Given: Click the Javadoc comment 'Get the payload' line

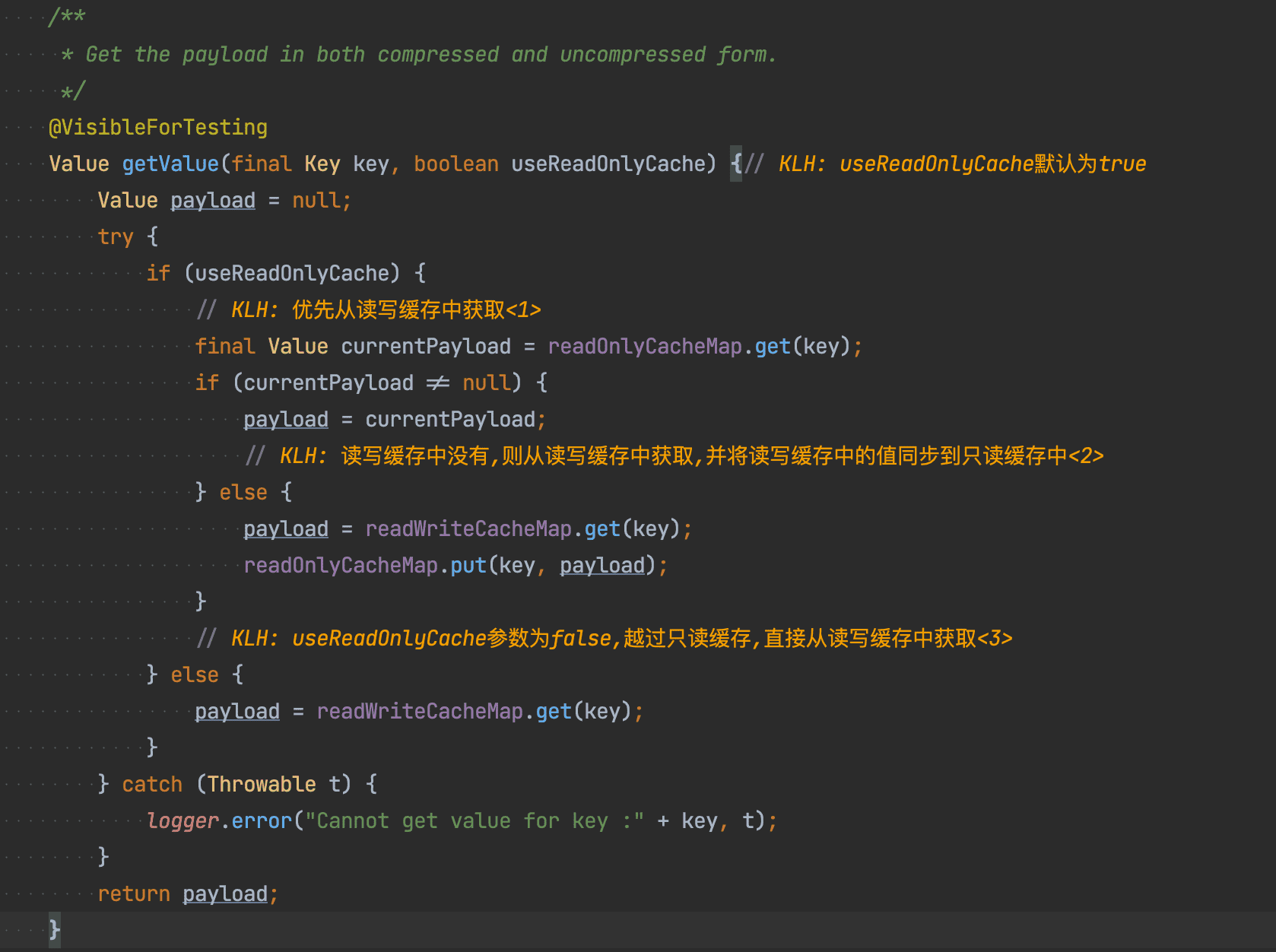Looking at the screenshot, I should pos(418,55).
